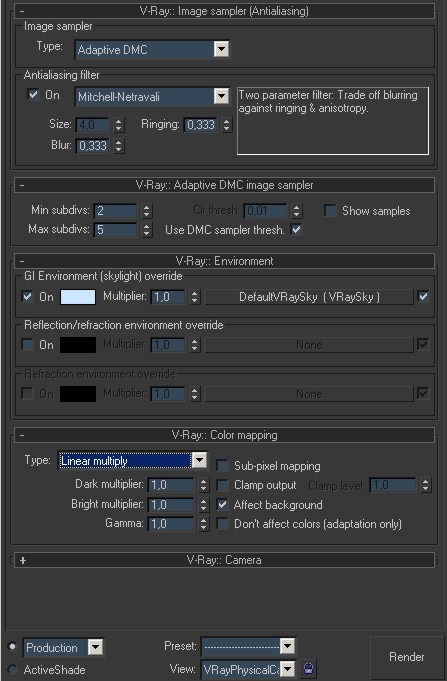Adjust the Gamma spinner arrows
This screenshot has width=447, height=681.
(203, 524)
